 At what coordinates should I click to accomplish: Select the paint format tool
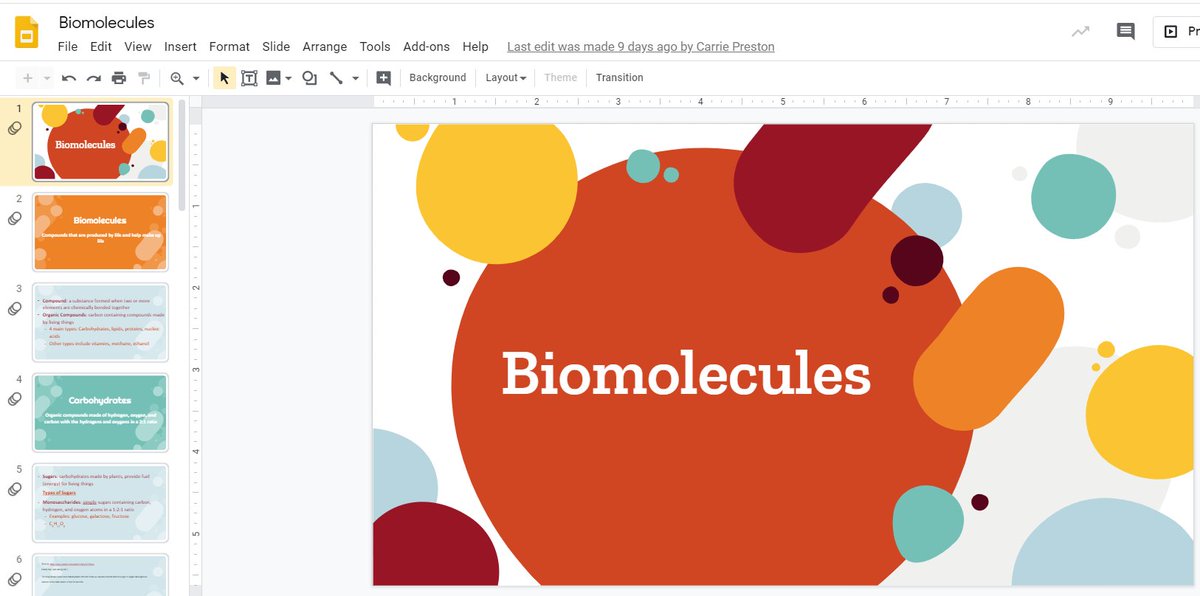pyautogui.click(x=144, y=78)
